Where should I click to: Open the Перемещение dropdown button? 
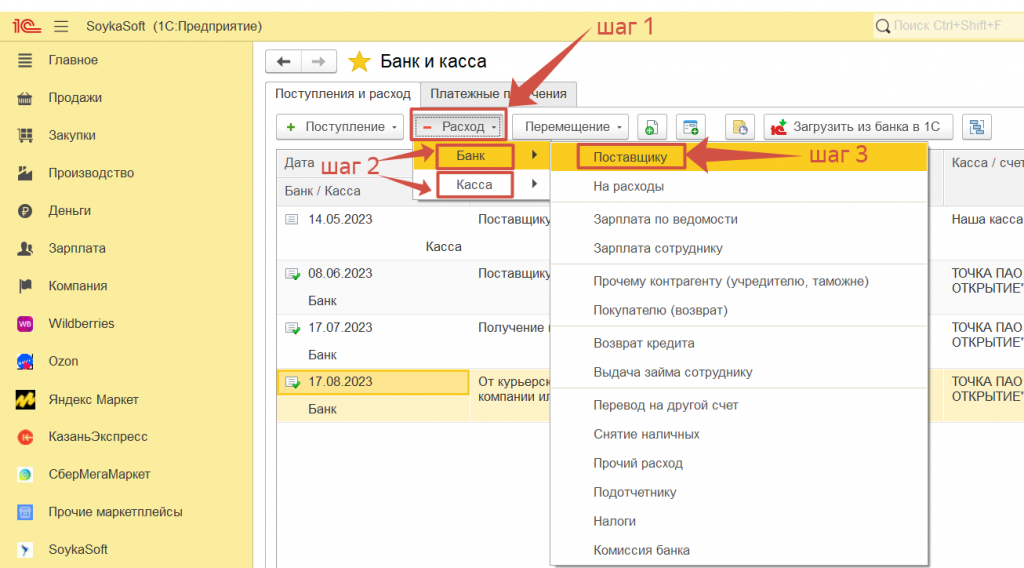(x=570, y=127)
